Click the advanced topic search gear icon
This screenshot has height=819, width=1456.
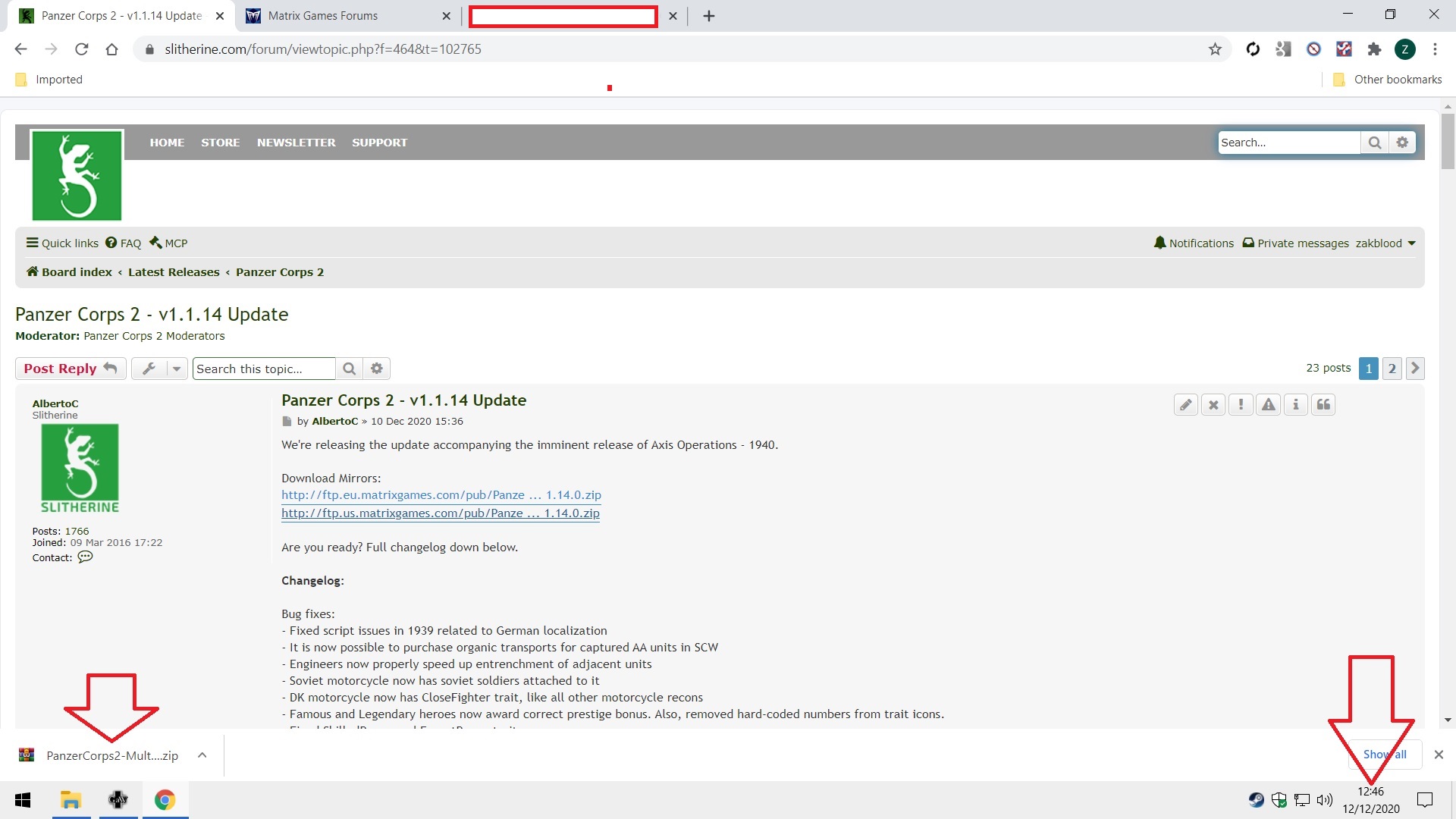coord(377,369)
